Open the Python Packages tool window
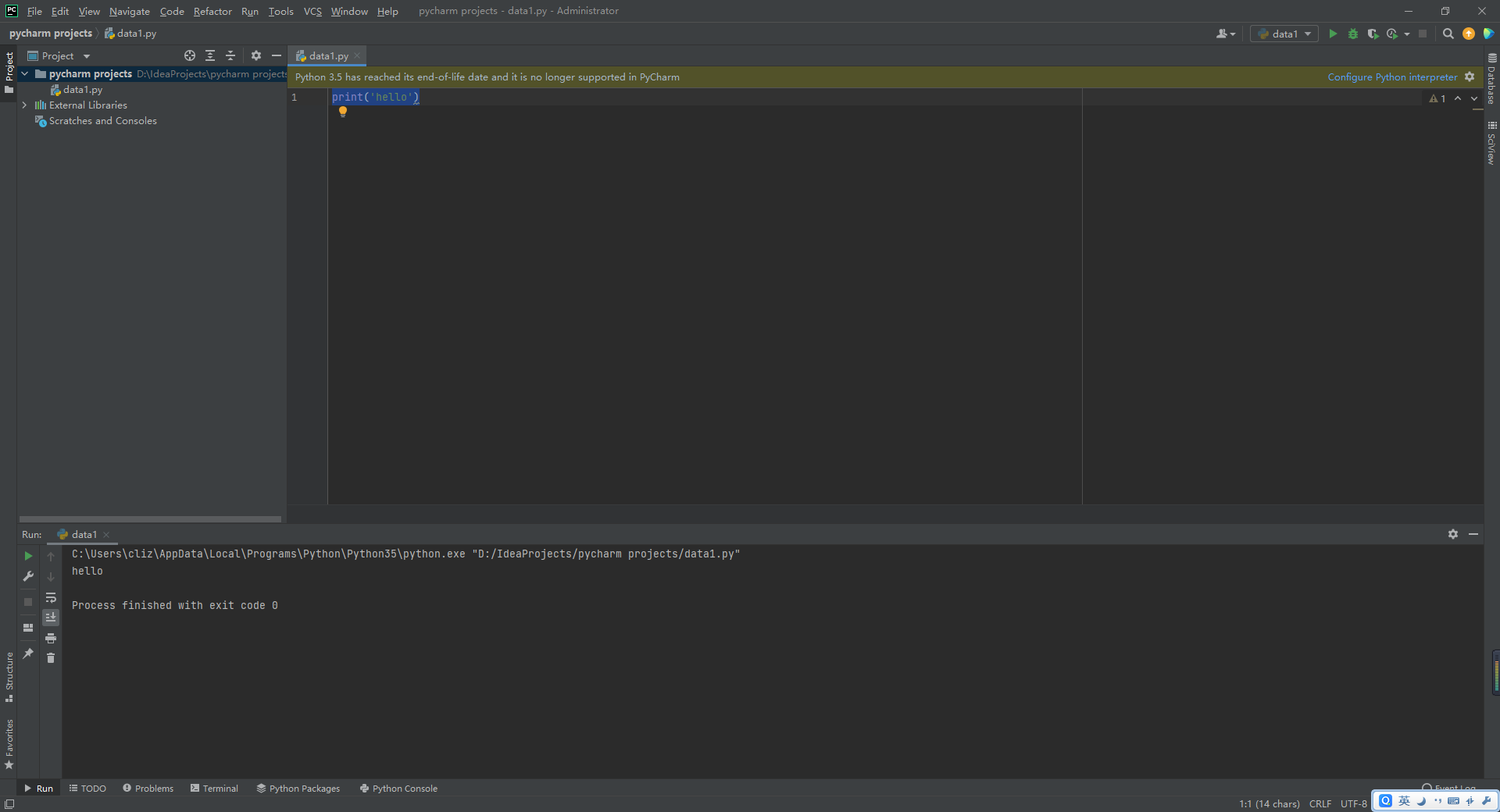Viewport: 1500px width, 812px height. (x=298, y=788)
